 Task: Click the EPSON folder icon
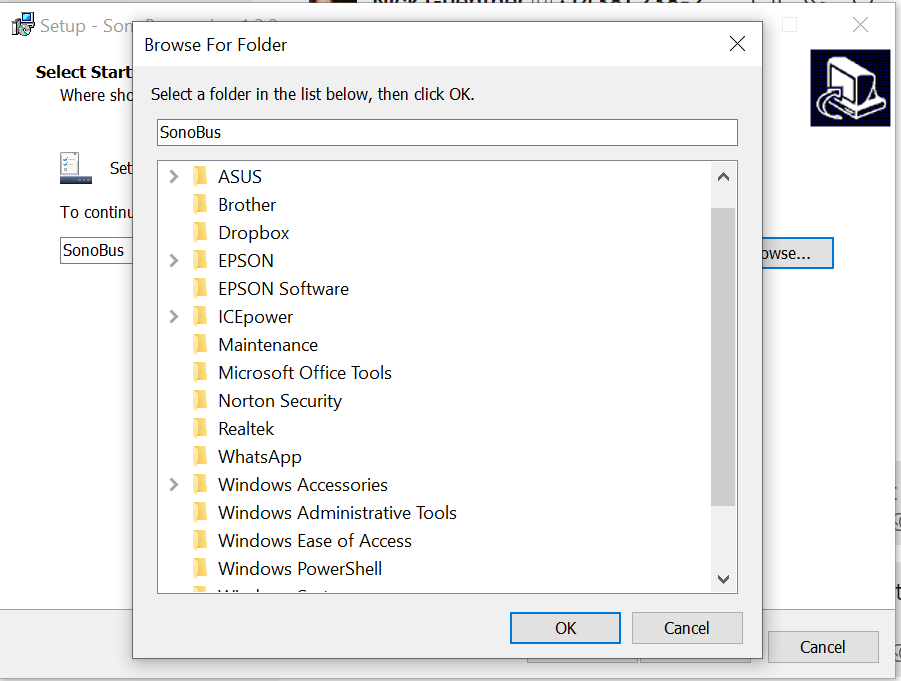click(x=200, y=260)
